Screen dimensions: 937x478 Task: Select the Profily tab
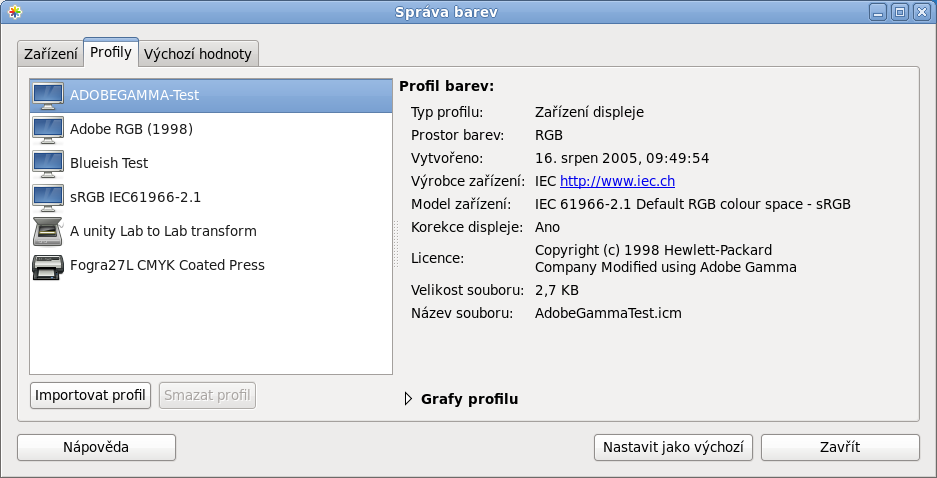[x=110, y=52]
